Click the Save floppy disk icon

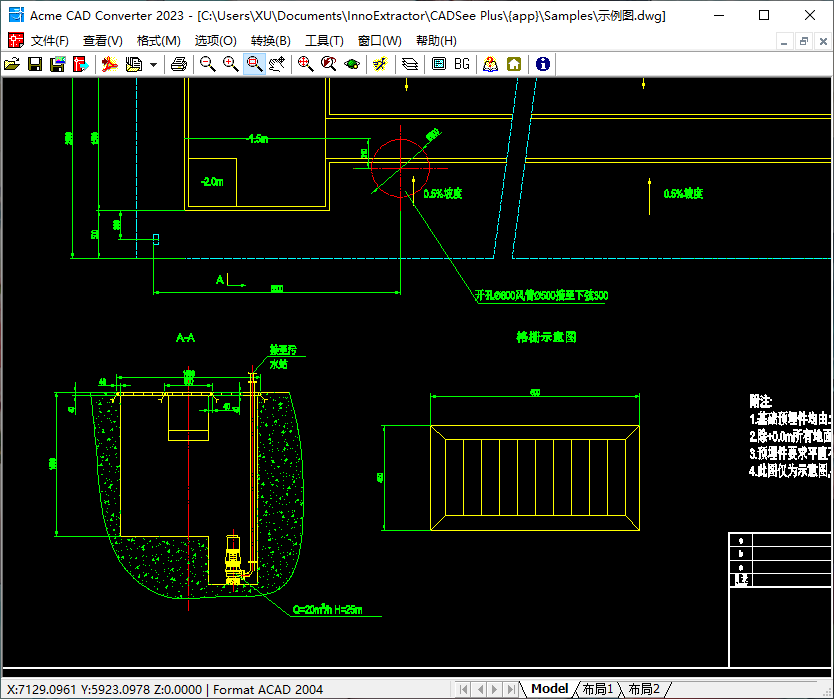coord(35,64)
